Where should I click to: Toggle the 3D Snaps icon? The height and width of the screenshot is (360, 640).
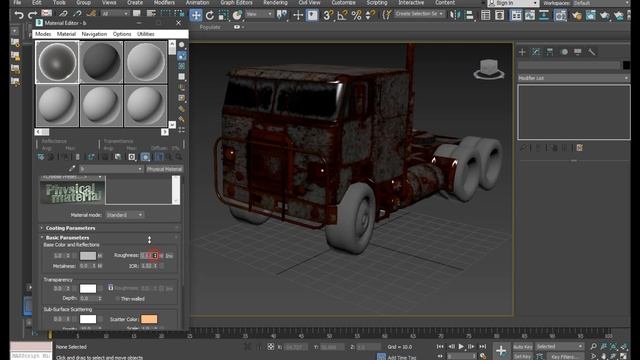(x=328, y=15)
